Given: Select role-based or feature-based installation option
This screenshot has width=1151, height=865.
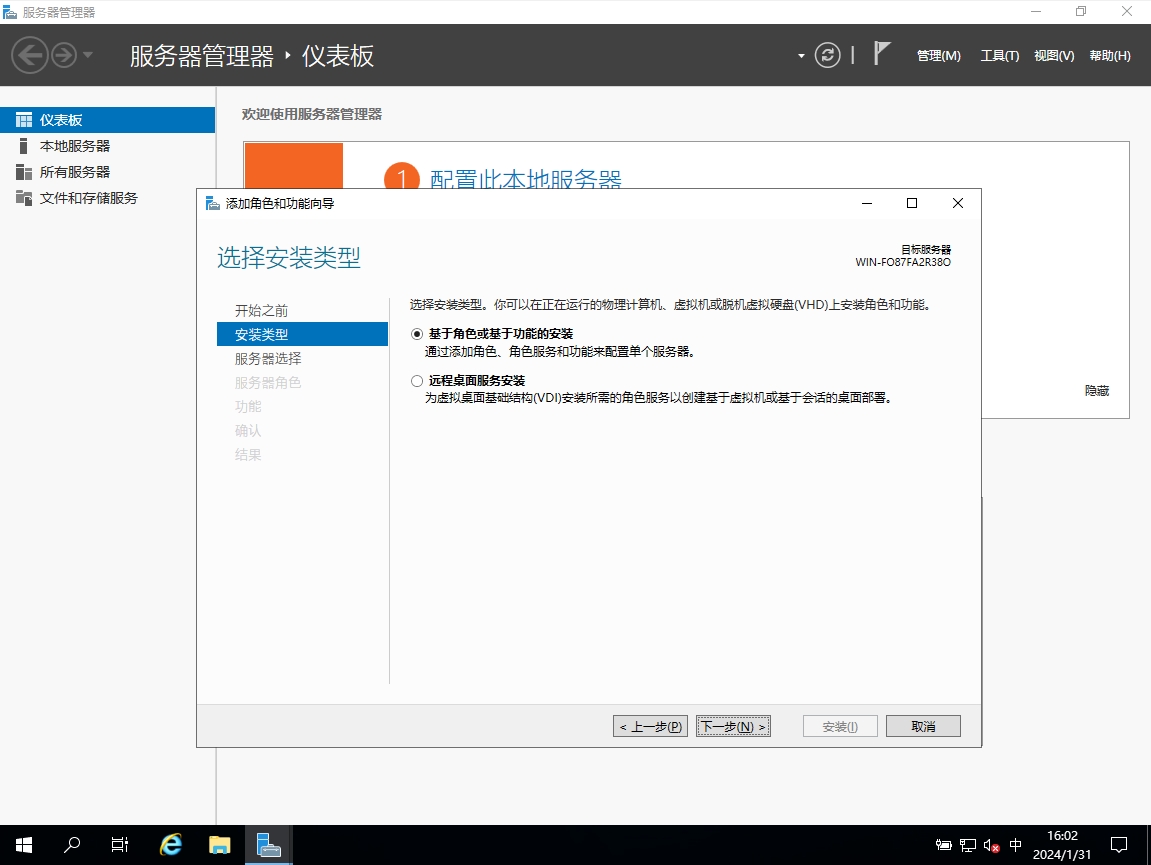Looking at the screenshot, I should click(x=417, y=334).
